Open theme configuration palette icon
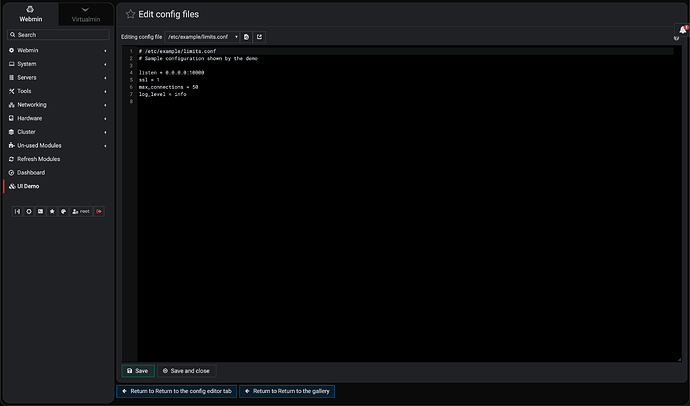Image resolution: width=690 pixels, height=406 pixels. (63, 212)
